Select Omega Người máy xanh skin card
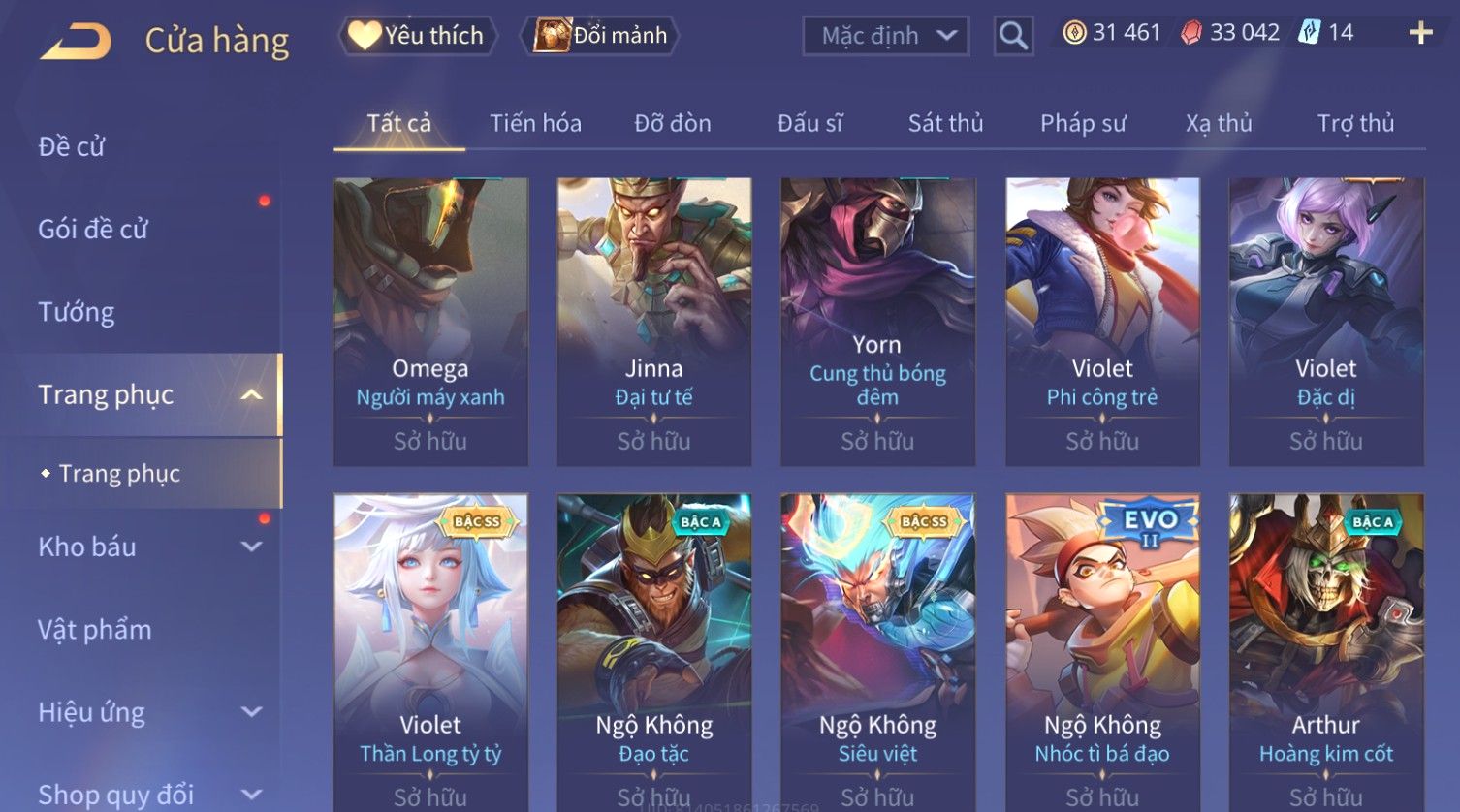The width and height of the screenshot is (1460, 812). click(x=430, y=322)
